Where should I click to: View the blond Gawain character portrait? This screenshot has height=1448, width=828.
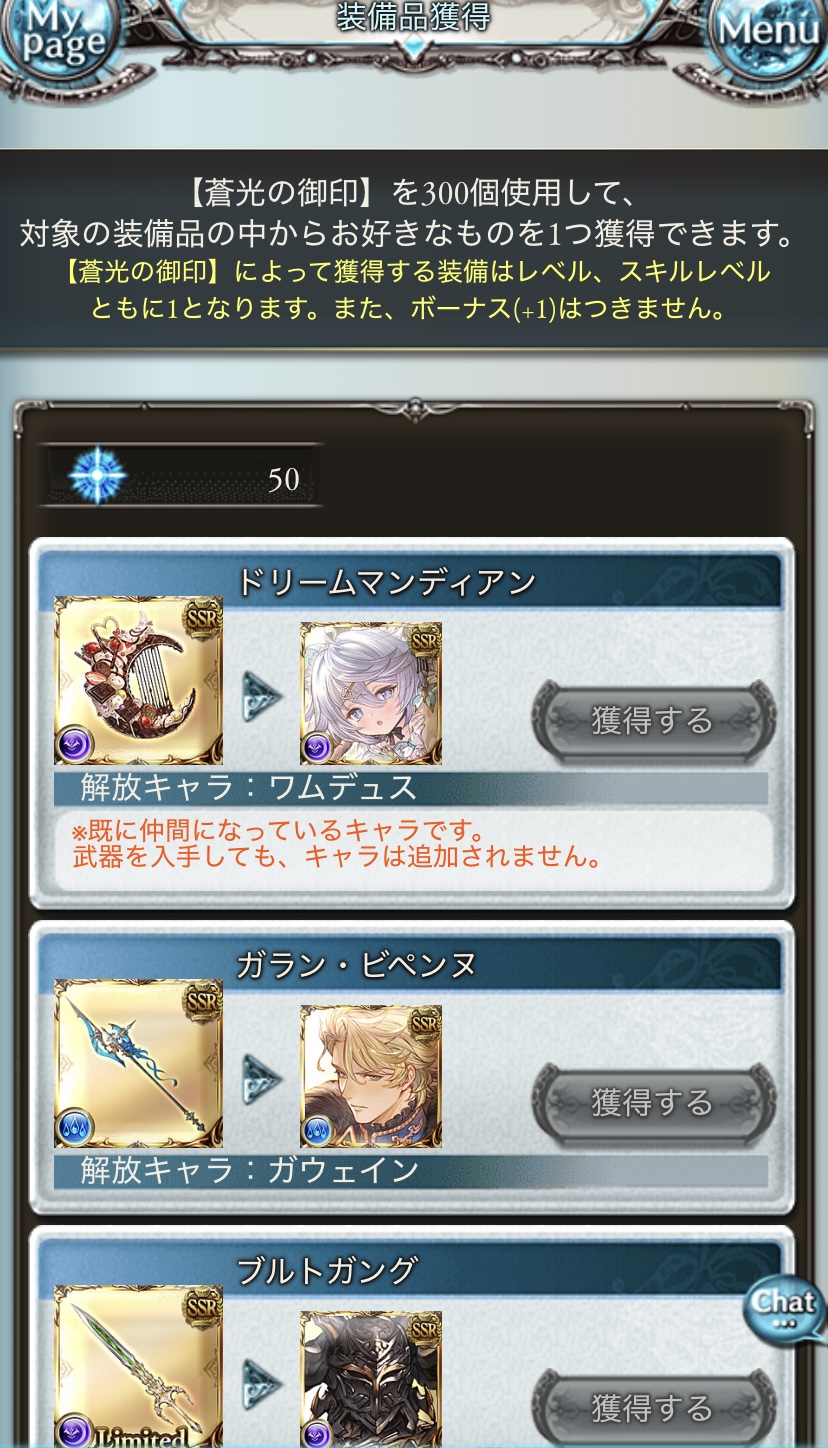click(371, 1076)
